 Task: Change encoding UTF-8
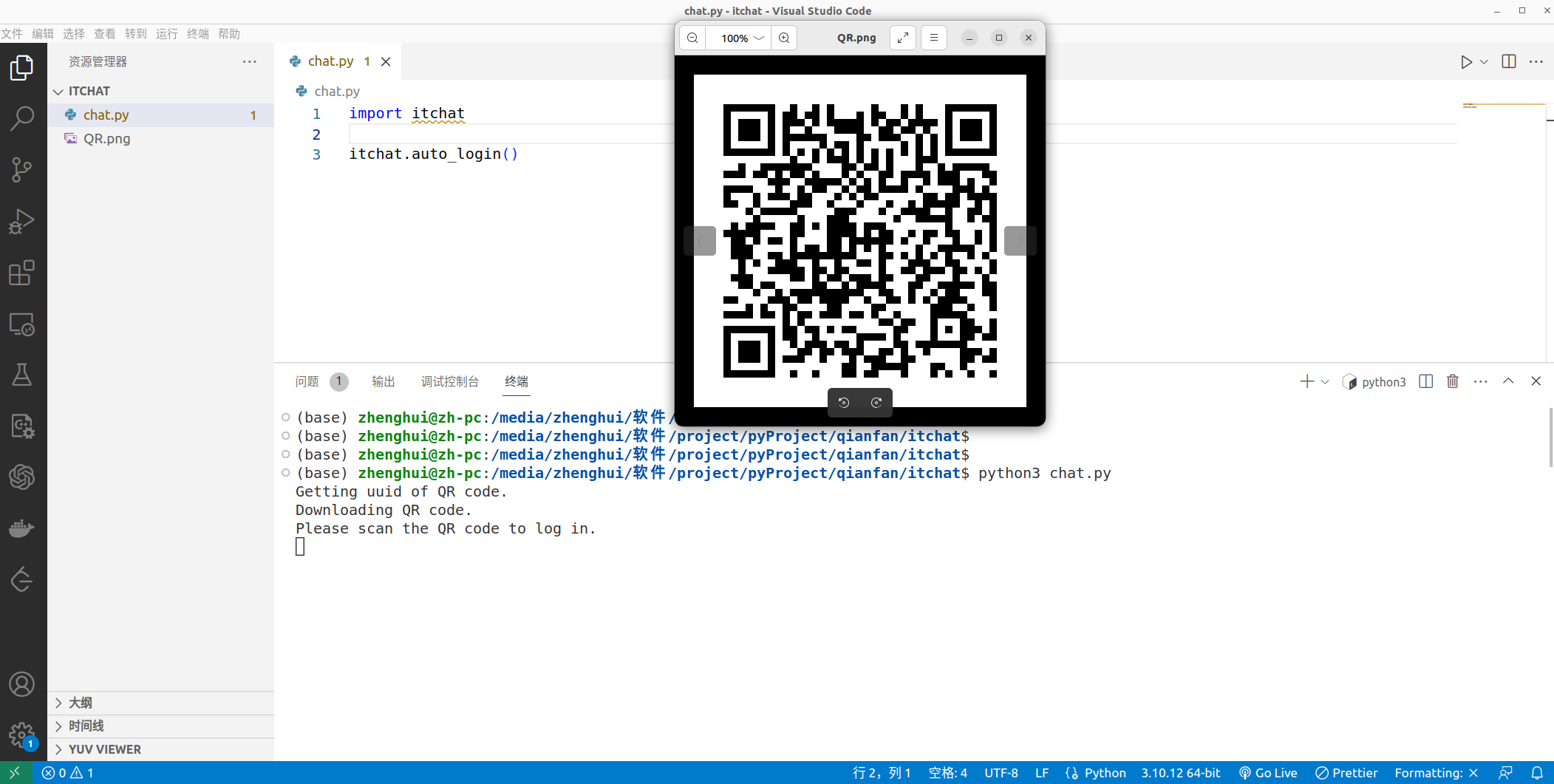(x=1001, y=773)
